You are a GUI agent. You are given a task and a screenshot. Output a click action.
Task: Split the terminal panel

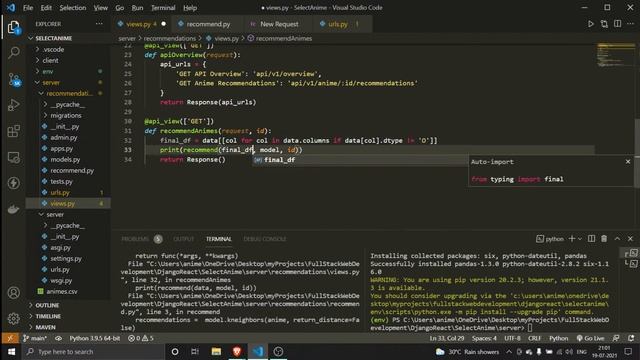click(591, 239)
